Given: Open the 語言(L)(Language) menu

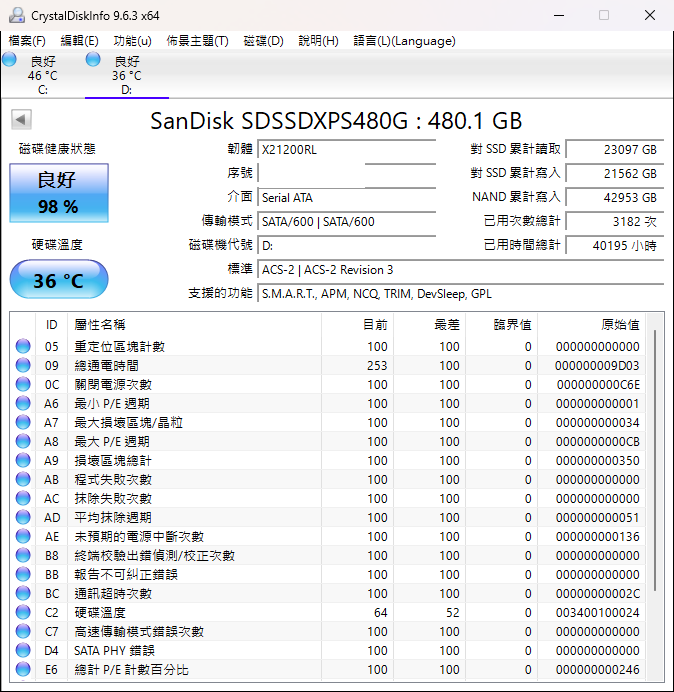Looking at the screenshot, I should [404, 41].
